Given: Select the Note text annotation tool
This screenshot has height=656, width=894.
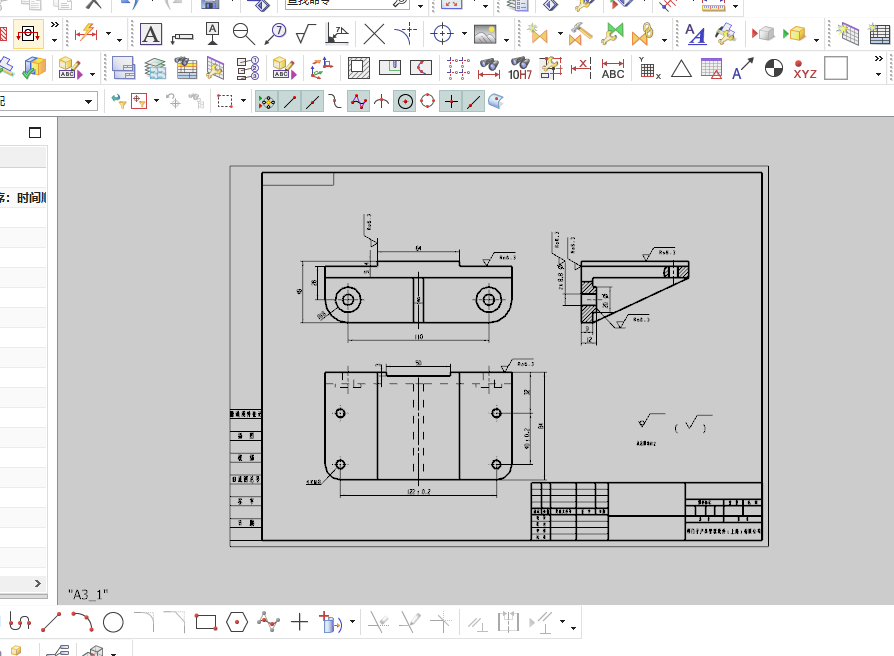Looking at the screenshot, I should coord(151,35).
